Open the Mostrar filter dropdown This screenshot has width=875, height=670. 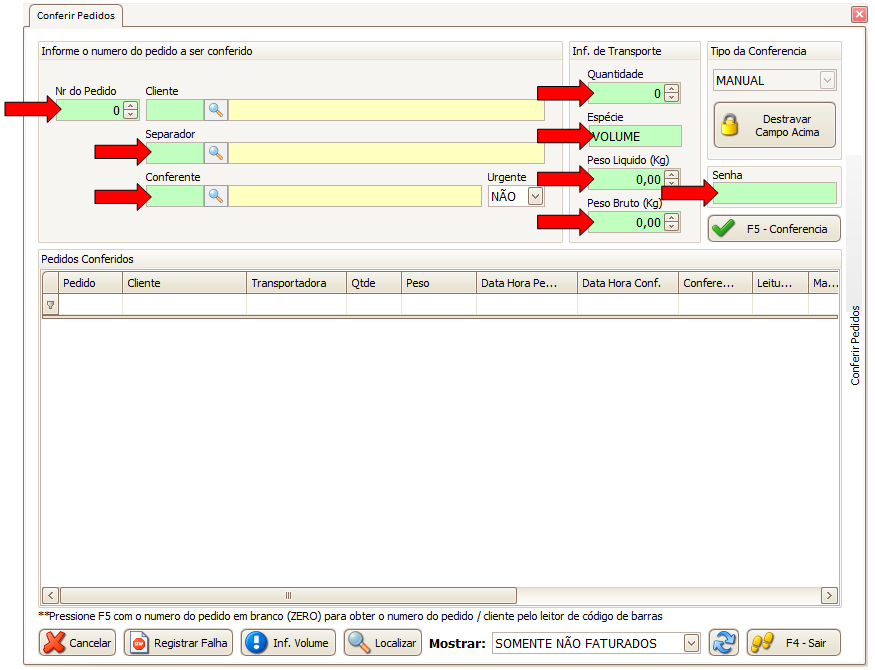click(691, 643)
